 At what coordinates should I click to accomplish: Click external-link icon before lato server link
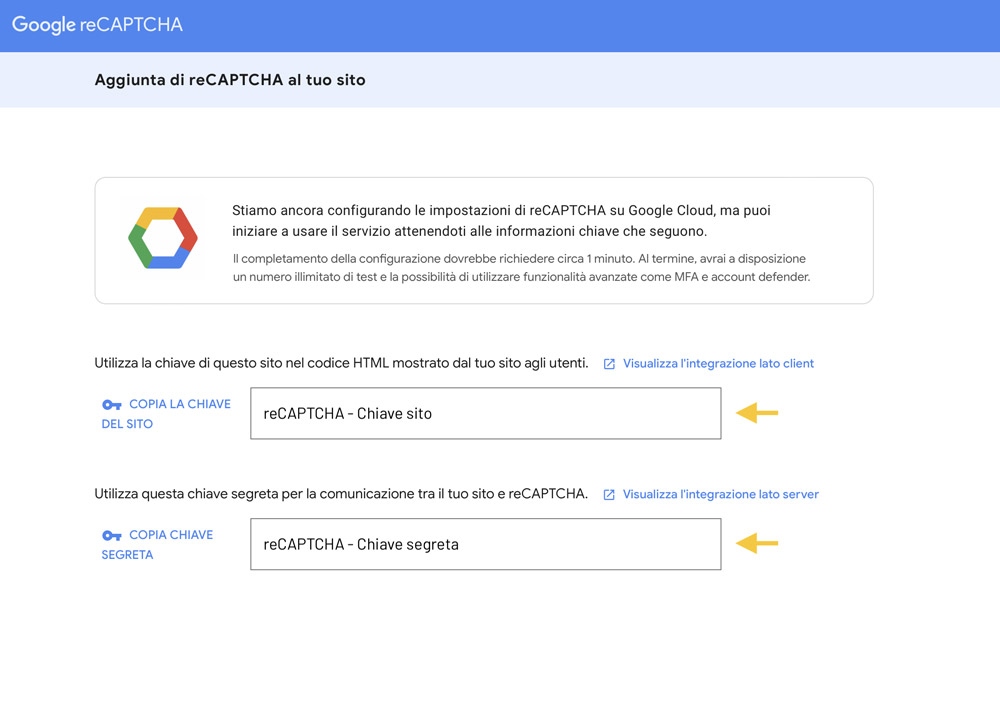609,495
